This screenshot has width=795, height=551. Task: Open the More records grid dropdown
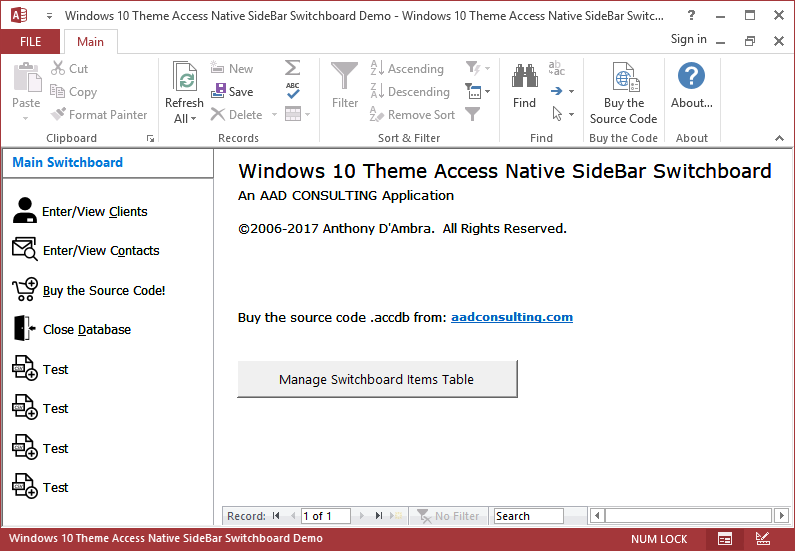[x=298, y=114]
